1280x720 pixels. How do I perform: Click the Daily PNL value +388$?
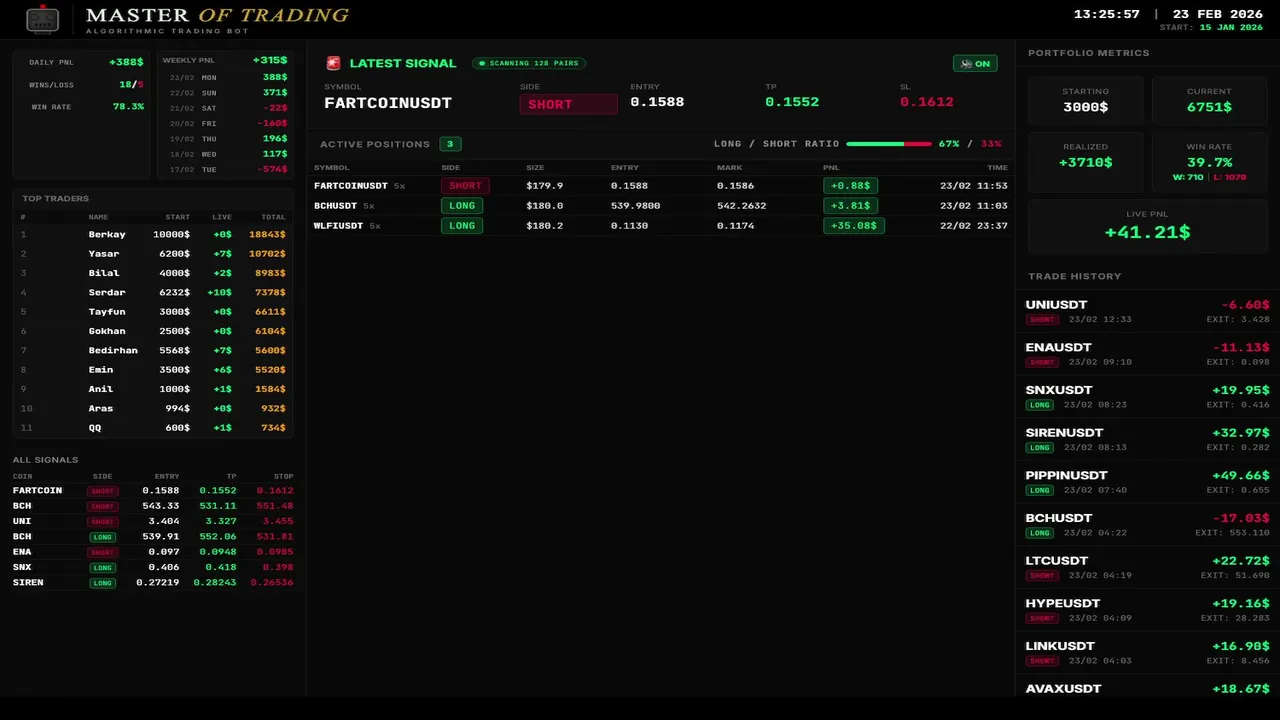126,62
